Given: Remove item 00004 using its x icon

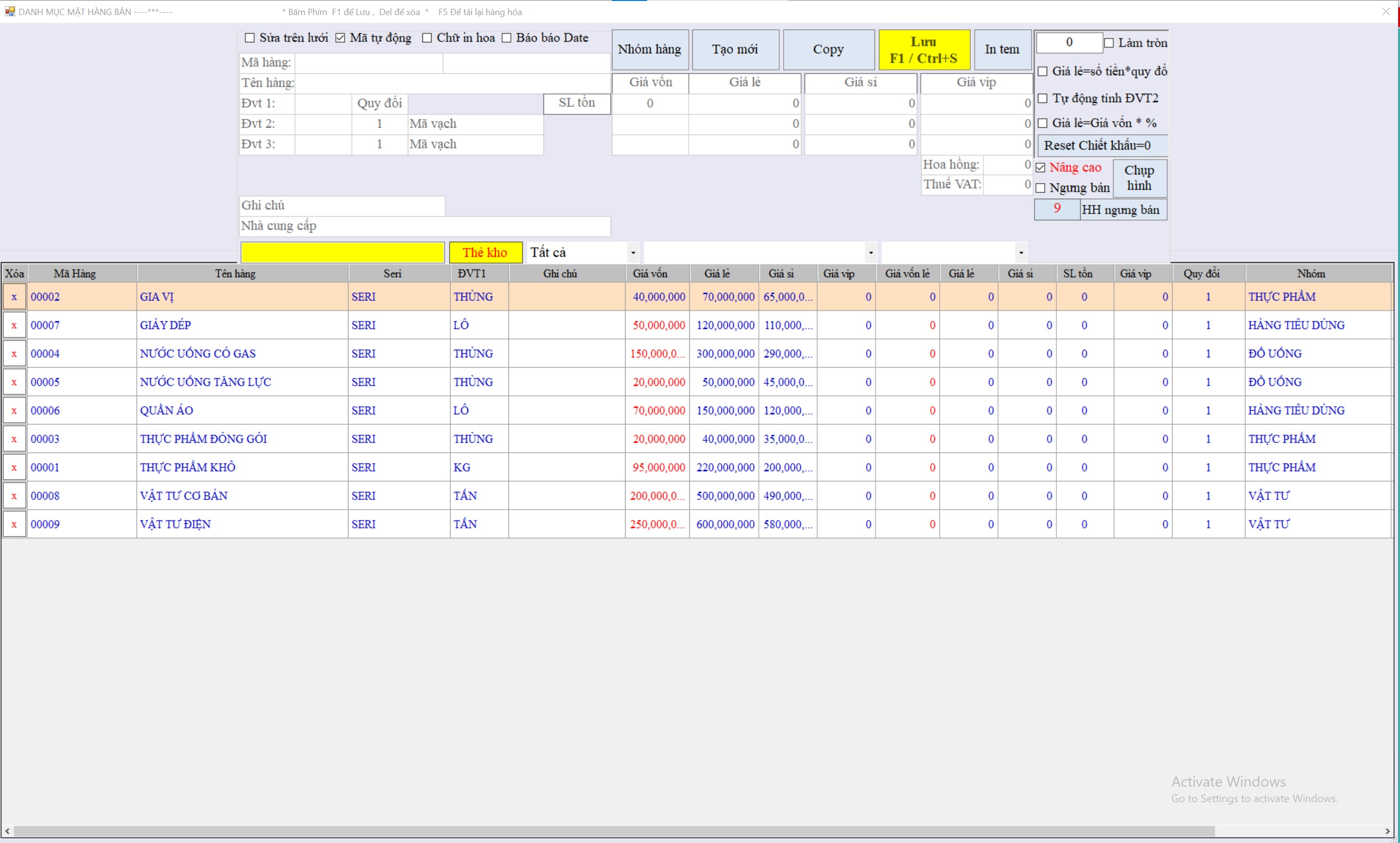Looking at the screenshot, I should (14, 354).
